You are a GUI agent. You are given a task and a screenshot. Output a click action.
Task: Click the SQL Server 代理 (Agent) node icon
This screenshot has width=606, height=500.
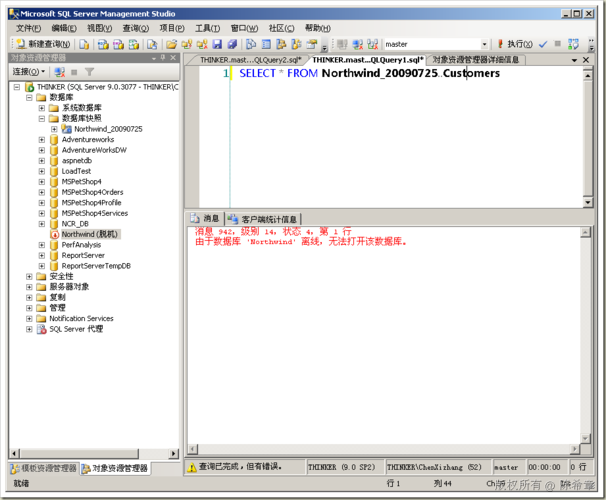coord(41,329)
